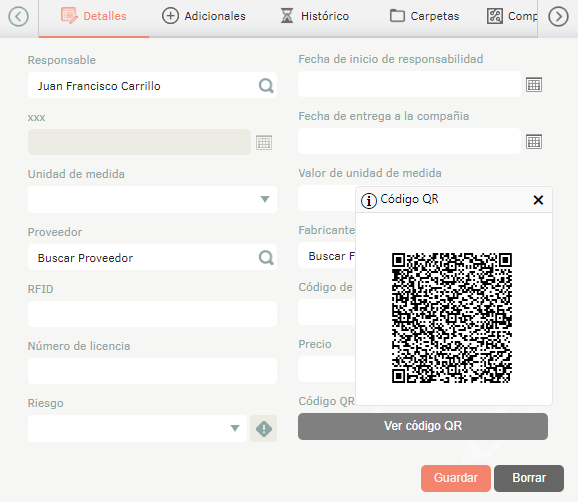Select the Detalles tab
The image size is (581, 502).
(94, 16)
